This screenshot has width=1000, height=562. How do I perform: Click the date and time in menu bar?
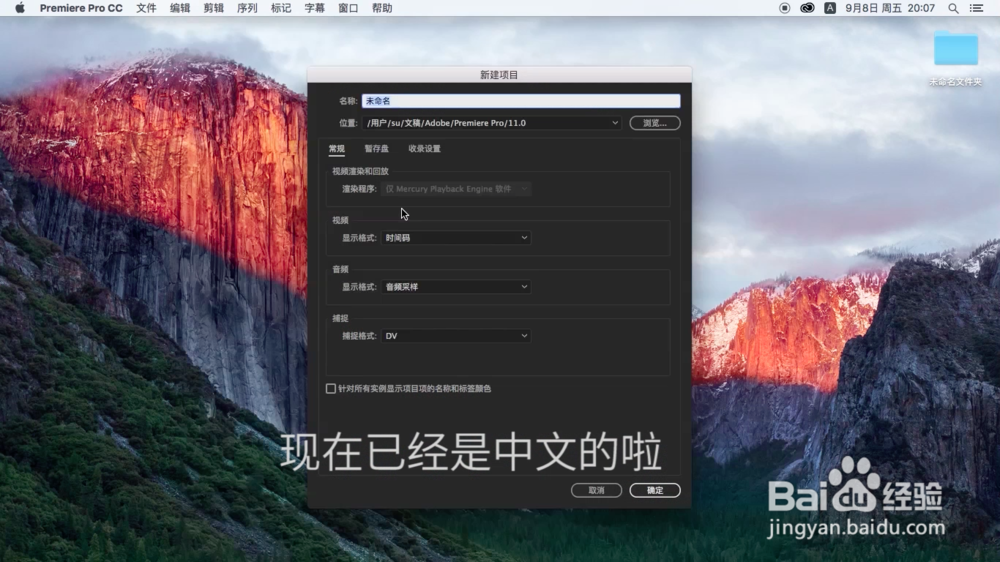890,8
